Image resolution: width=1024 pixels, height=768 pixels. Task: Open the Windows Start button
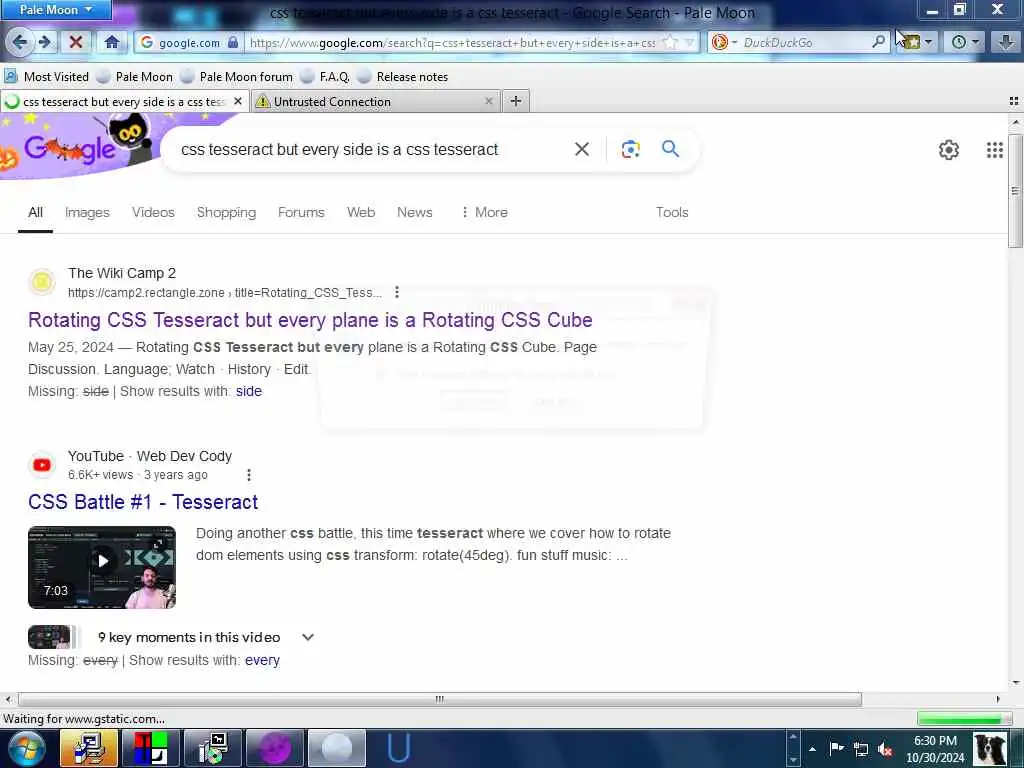pyautogui.click(x=26, y=748)
